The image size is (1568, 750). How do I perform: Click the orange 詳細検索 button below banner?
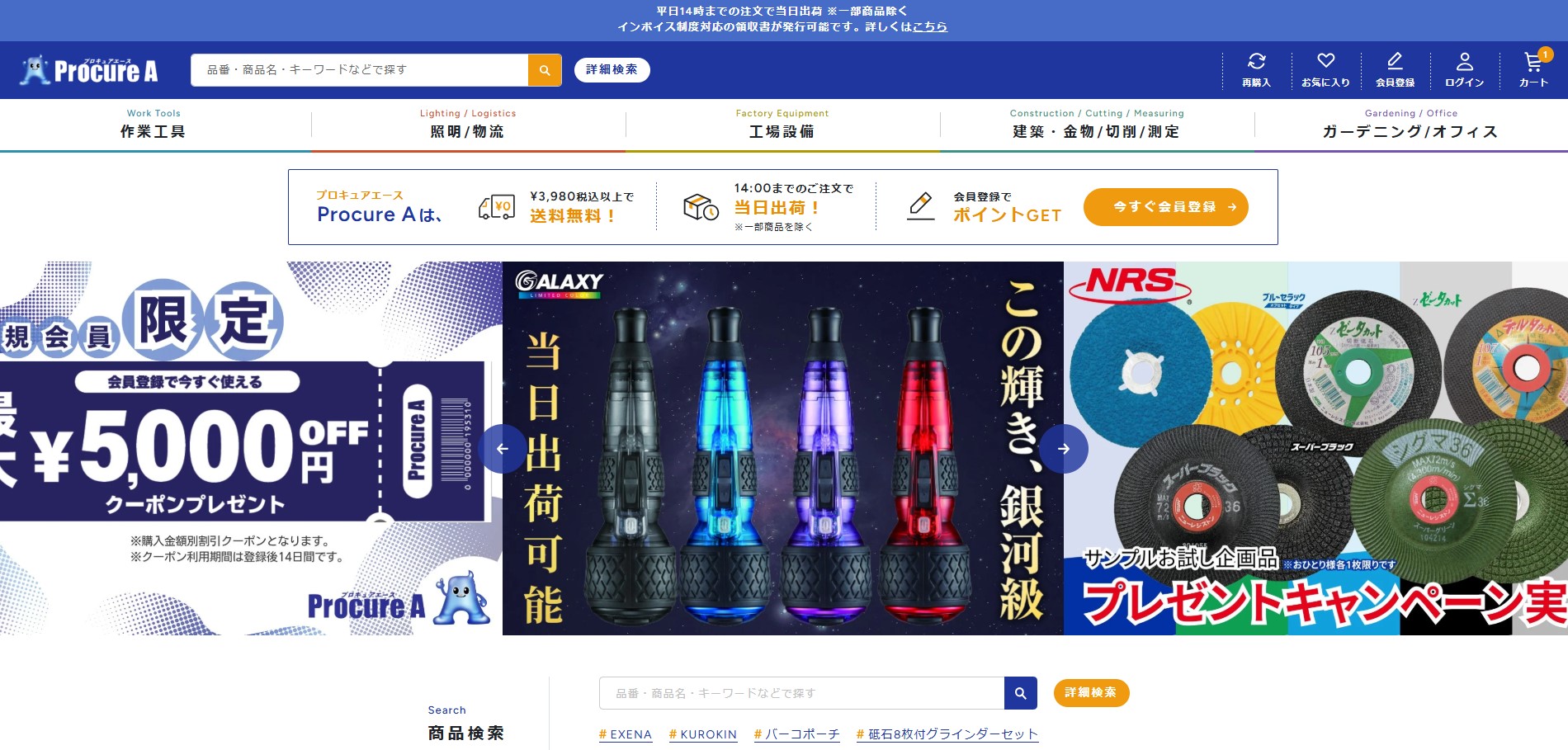pyautogui.click(x=1091, y=693)
